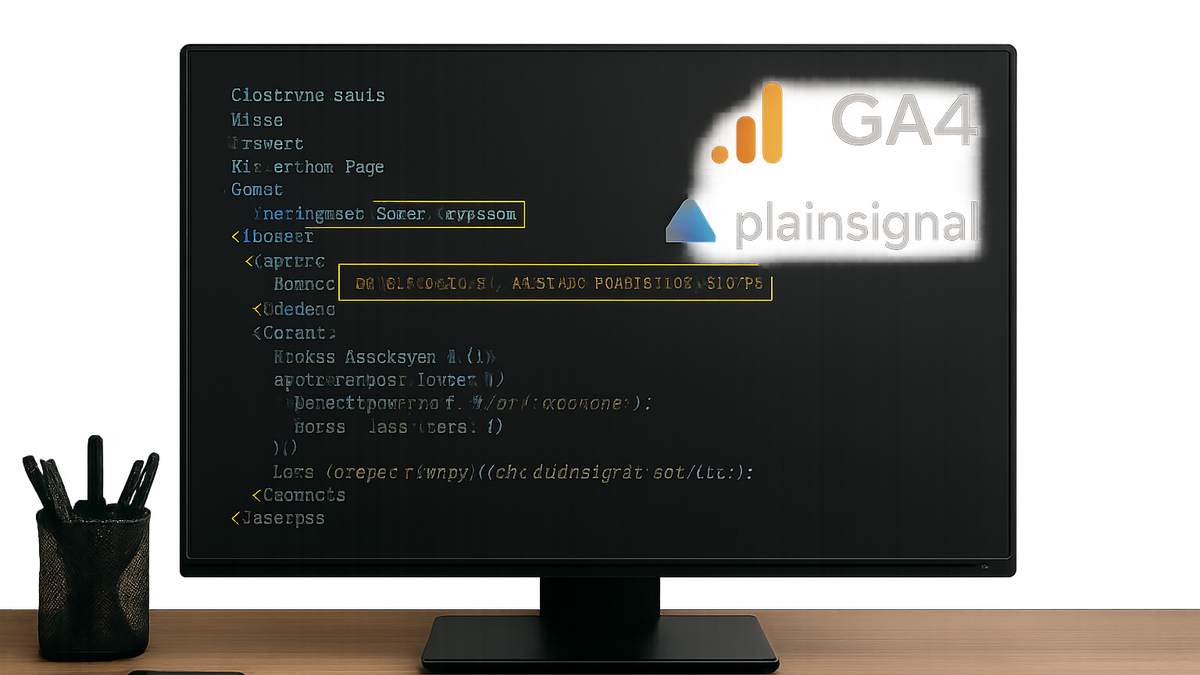1200x675 pixels.
Task: Click the code line ending in "Page"
Action: (308, 167)
